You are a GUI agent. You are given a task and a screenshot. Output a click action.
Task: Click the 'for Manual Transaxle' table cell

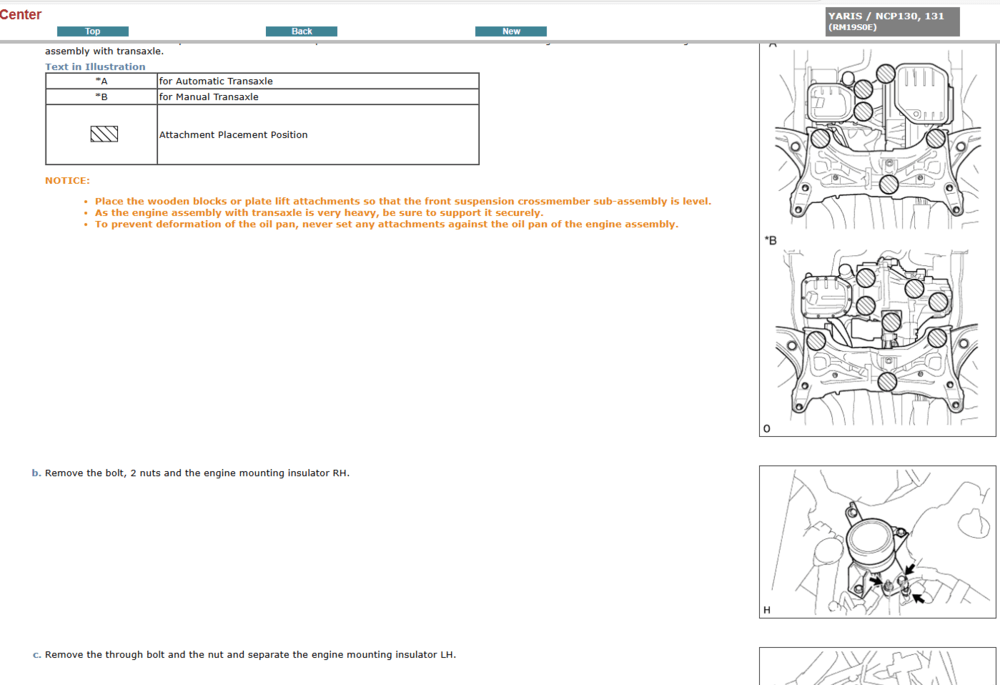pyautogui.click(x=209, y=97)
